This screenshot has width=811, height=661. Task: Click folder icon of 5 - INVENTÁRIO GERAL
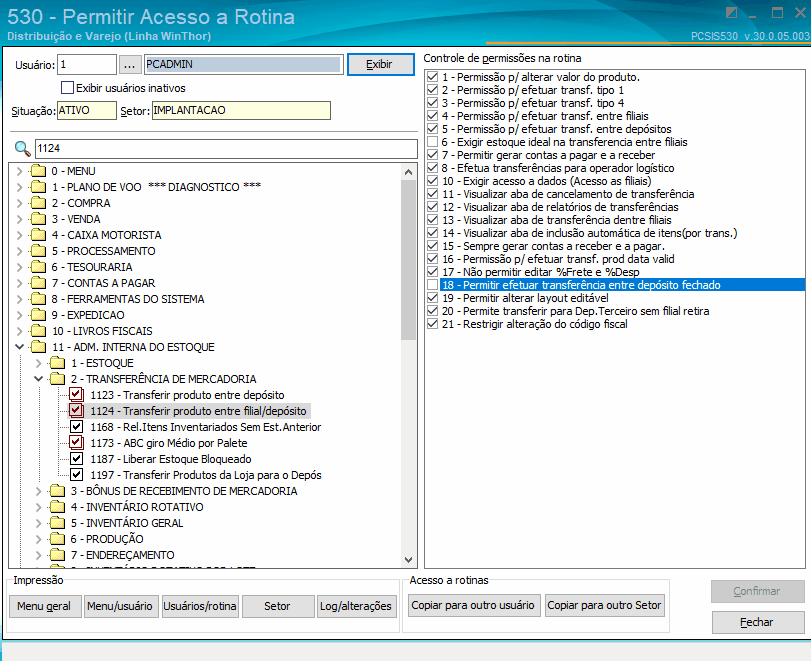[x=57, y=523]
